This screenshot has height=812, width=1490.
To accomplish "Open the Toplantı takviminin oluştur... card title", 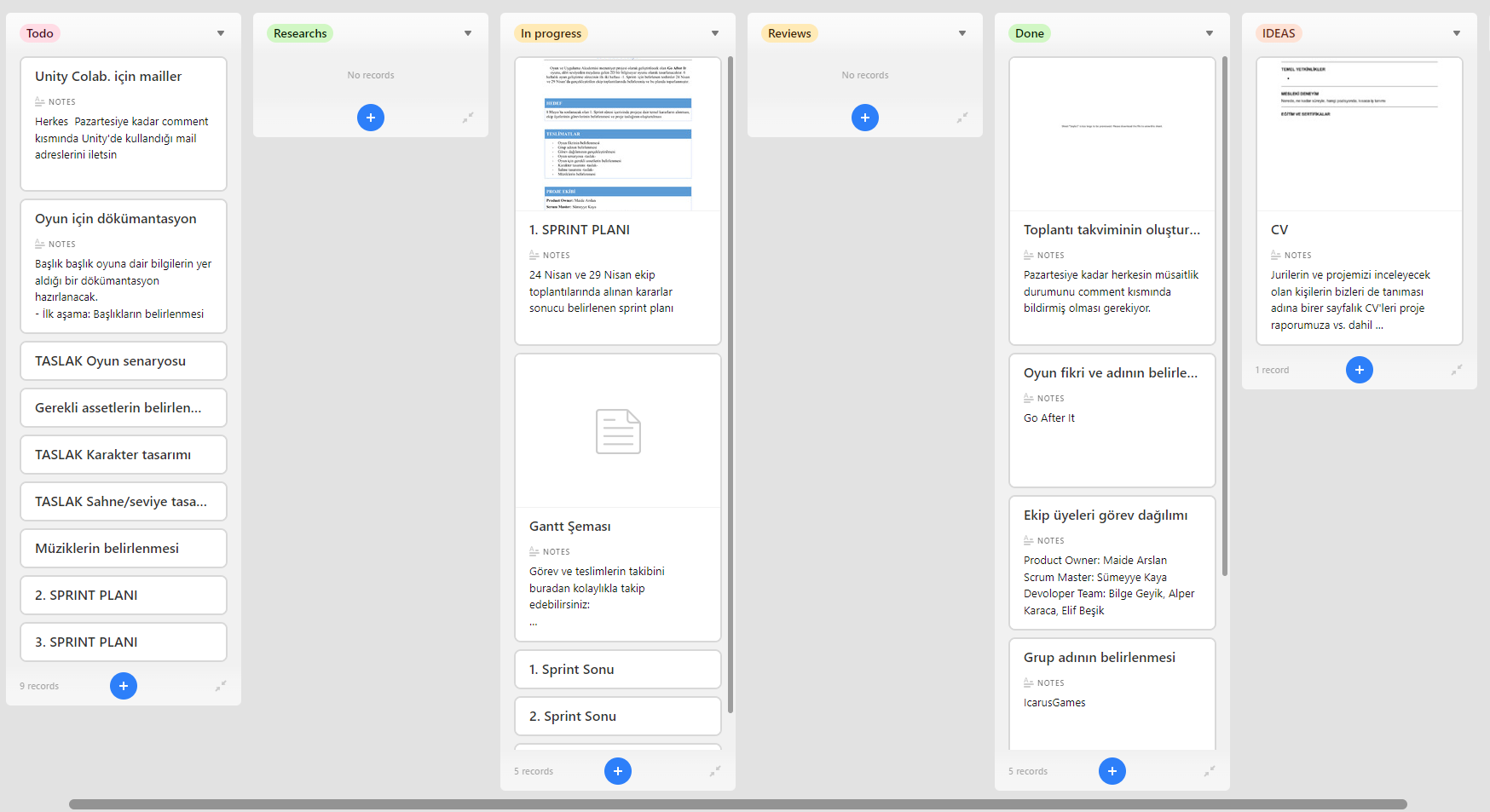I will [x=1112, y=230].
